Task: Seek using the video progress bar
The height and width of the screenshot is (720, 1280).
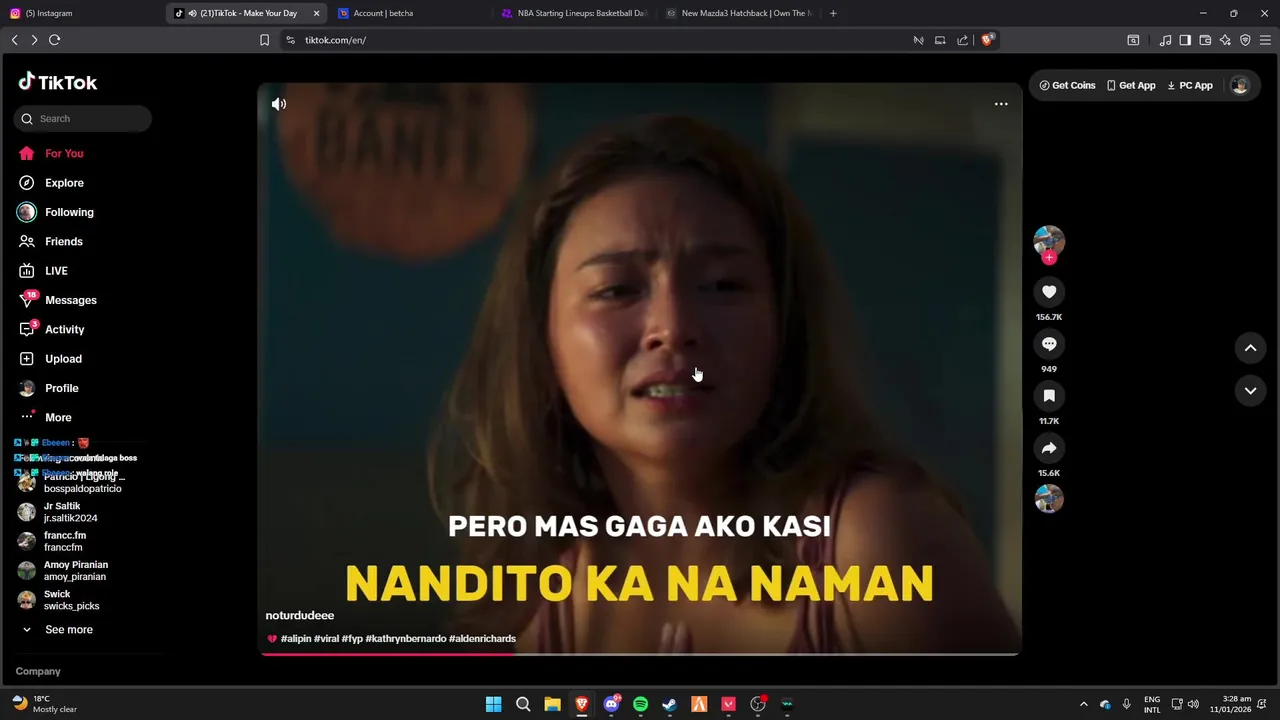Action: pyautogui.click(x=640, y=654)
